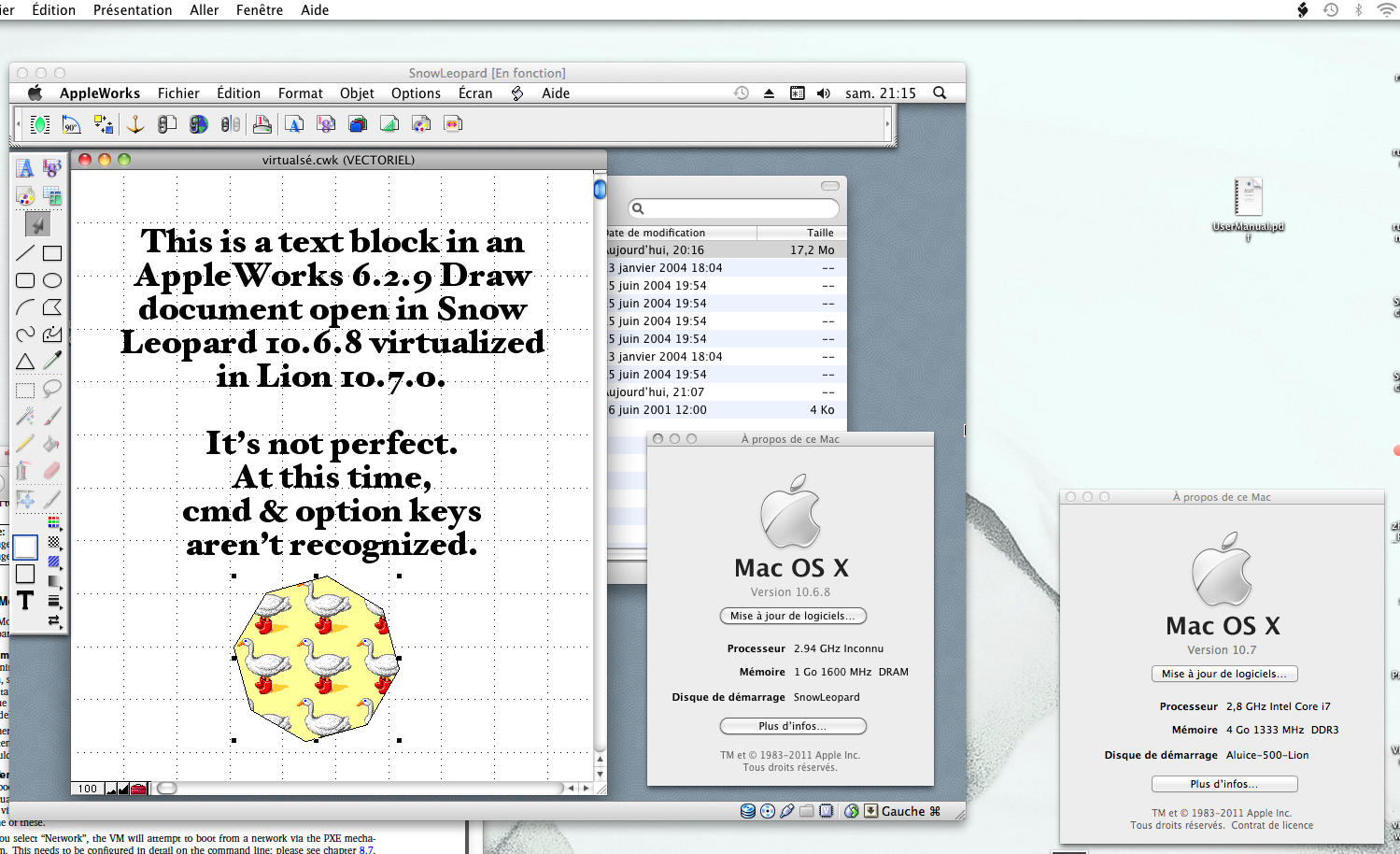Click the Rotate 90° toolbar icon
Viewport: 1400px width, 854px height.
[x=71, y=124]
